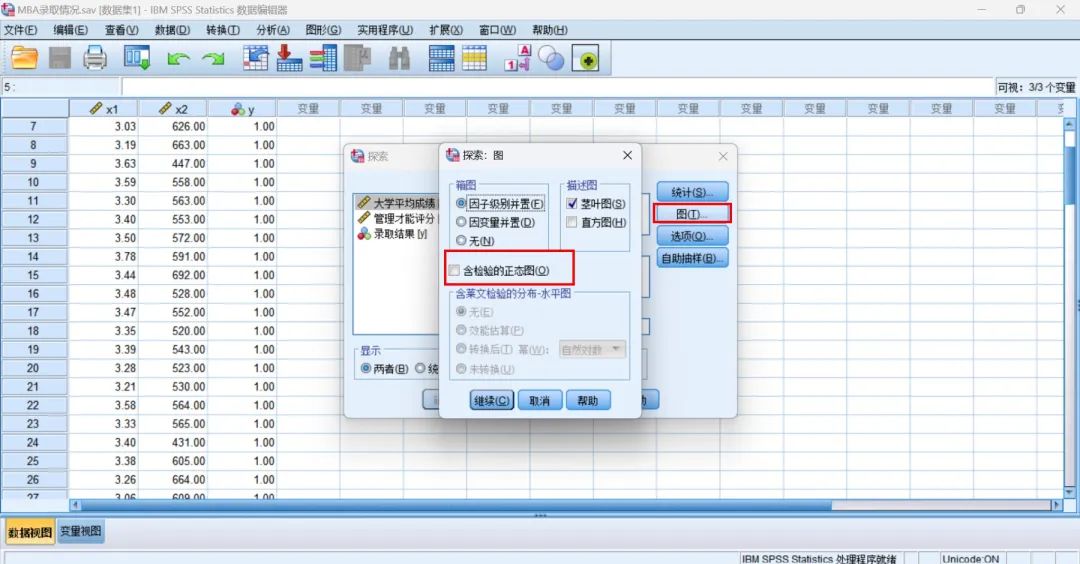
Task: Switch to 变量视图 tab
Action: 81,532
